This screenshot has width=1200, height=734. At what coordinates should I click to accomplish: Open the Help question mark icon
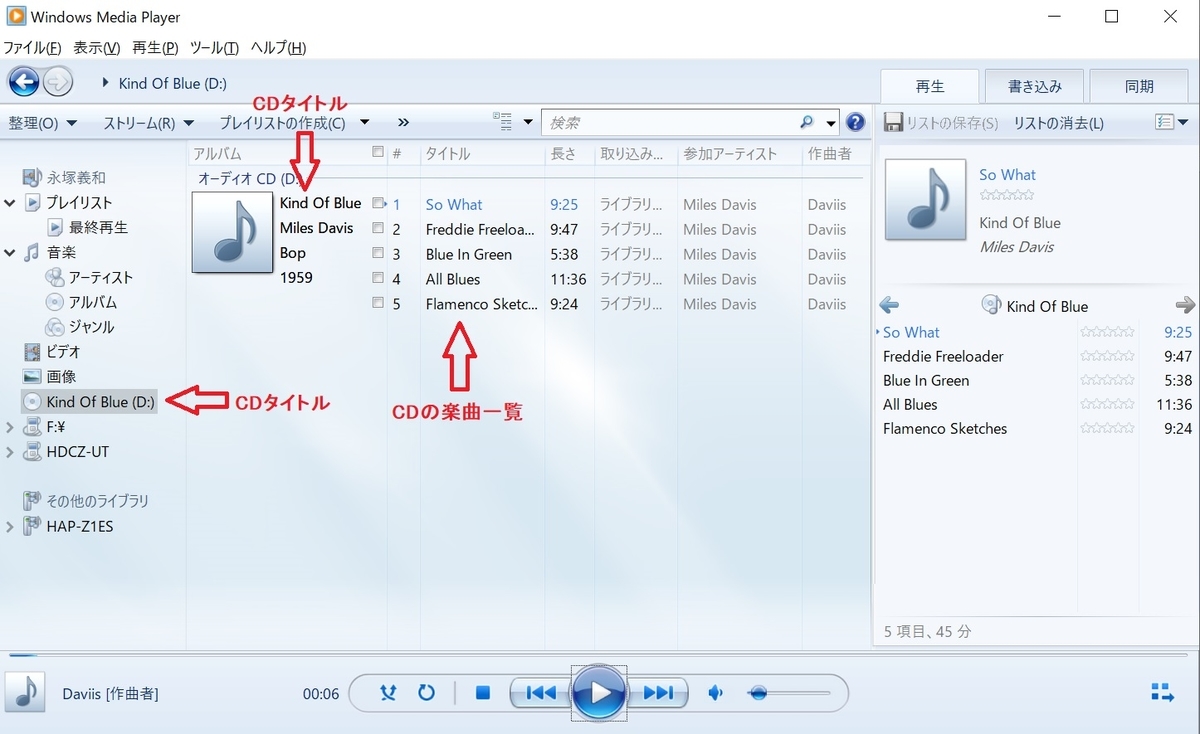pos(855,122)
